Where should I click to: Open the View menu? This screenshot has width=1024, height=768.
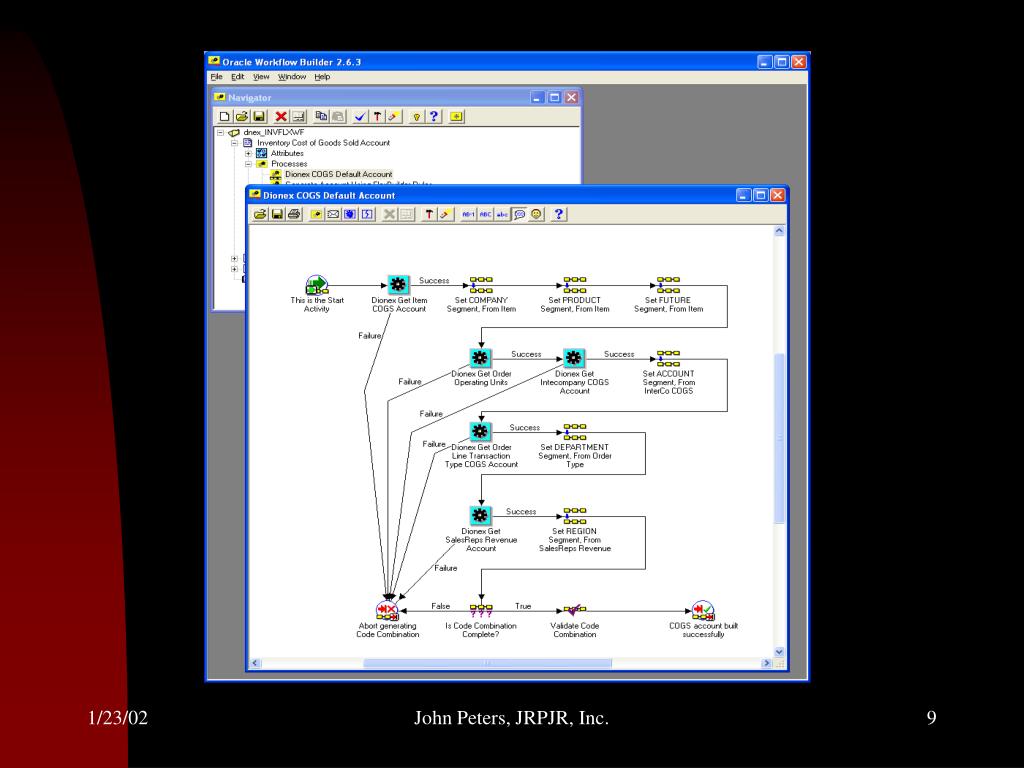261,76
